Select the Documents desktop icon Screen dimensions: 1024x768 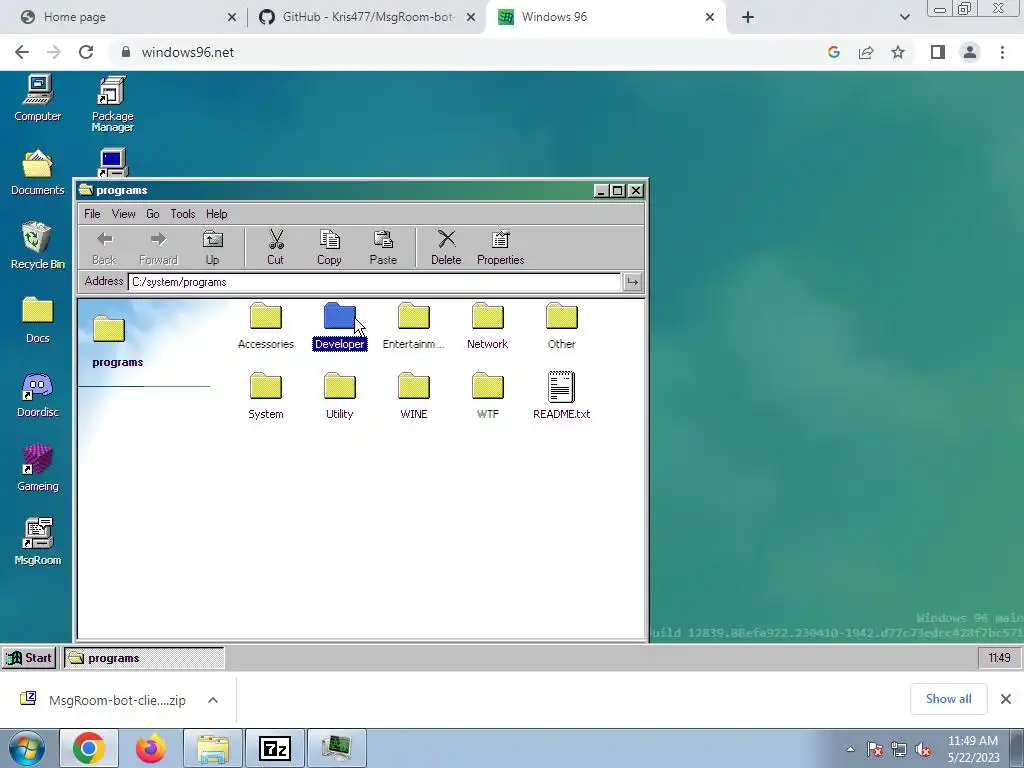(38, 172)
